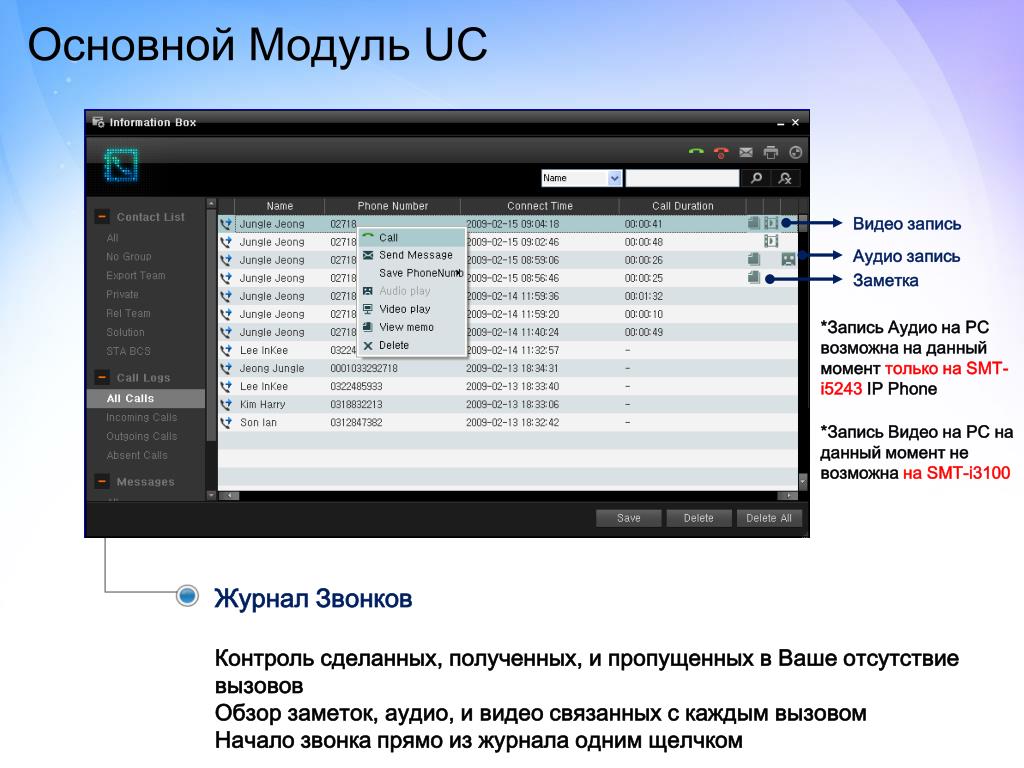1024x768 pixels.
Task: Sort by the Phone Number column header
Action: pyautogui.click(x=392, y=206)
